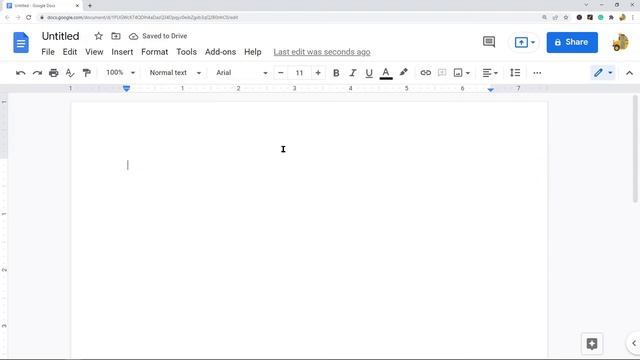Open the editing mode pencil dropdown
640x360 pixels.
coord(603,73)
